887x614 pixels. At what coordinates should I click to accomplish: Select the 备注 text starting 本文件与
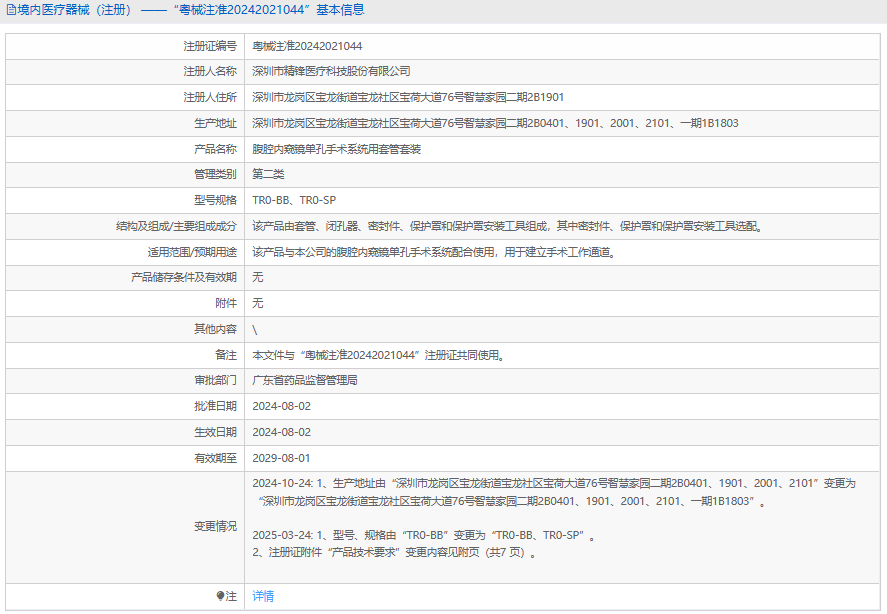pyautogui.click(x=379, y=355)
